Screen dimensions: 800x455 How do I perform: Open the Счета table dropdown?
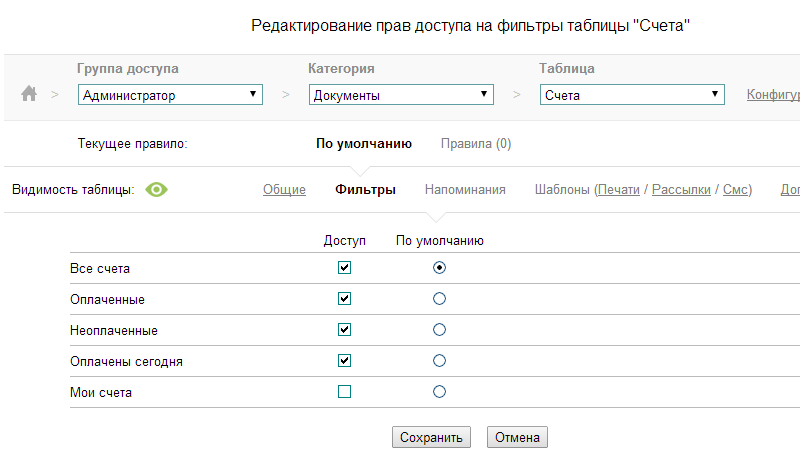point(632,96)
